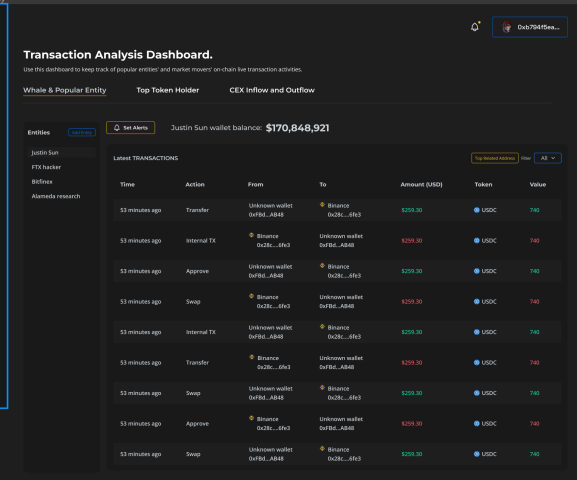Click USDC token icon in second Internal TX row
The width and height of the screenshot is (577, 480).
click(477, 332)
